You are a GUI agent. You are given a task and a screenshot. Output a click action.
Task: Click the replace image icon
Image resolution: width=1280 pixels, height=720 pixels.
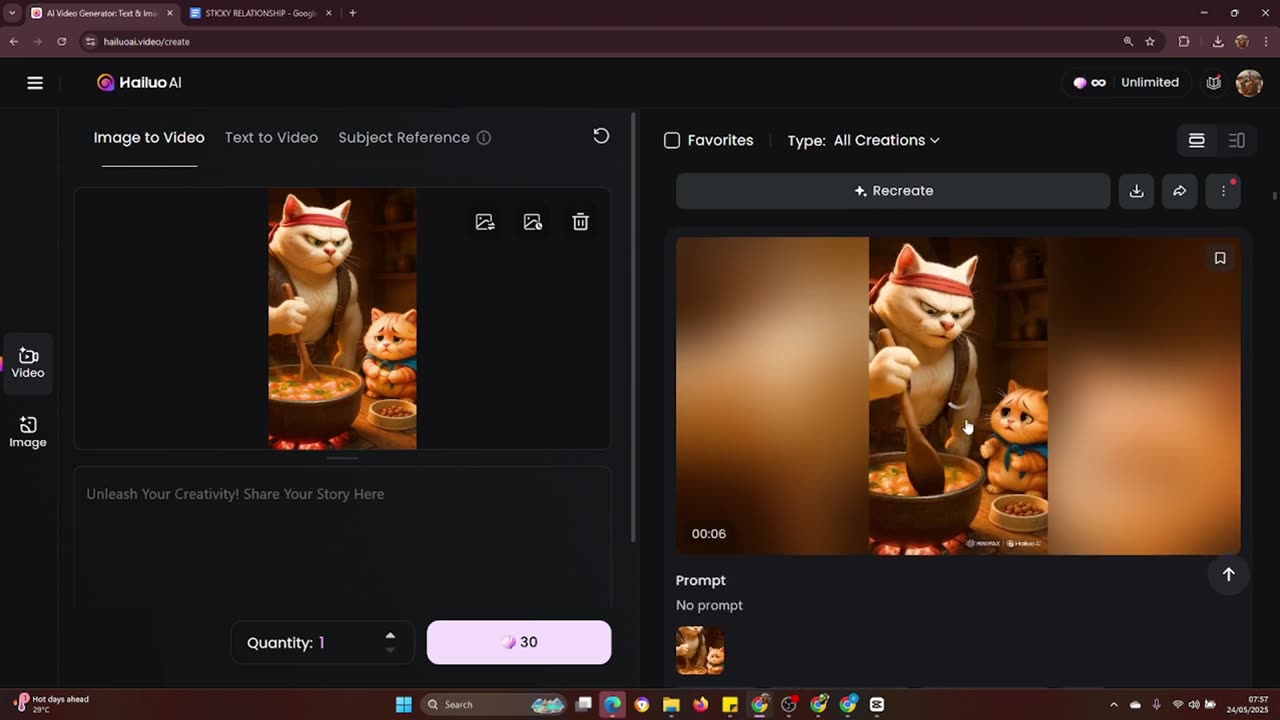coord(485,222)
